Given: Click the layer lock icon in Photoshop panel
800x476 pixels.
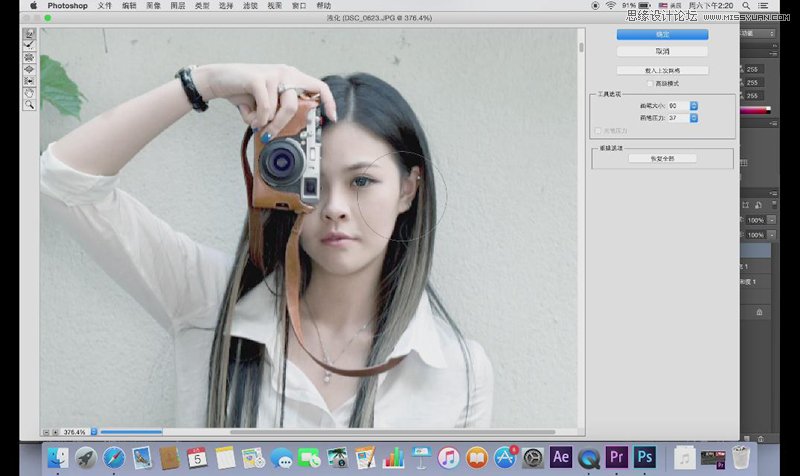Looking at the screenshot, I should pos(759,312).
